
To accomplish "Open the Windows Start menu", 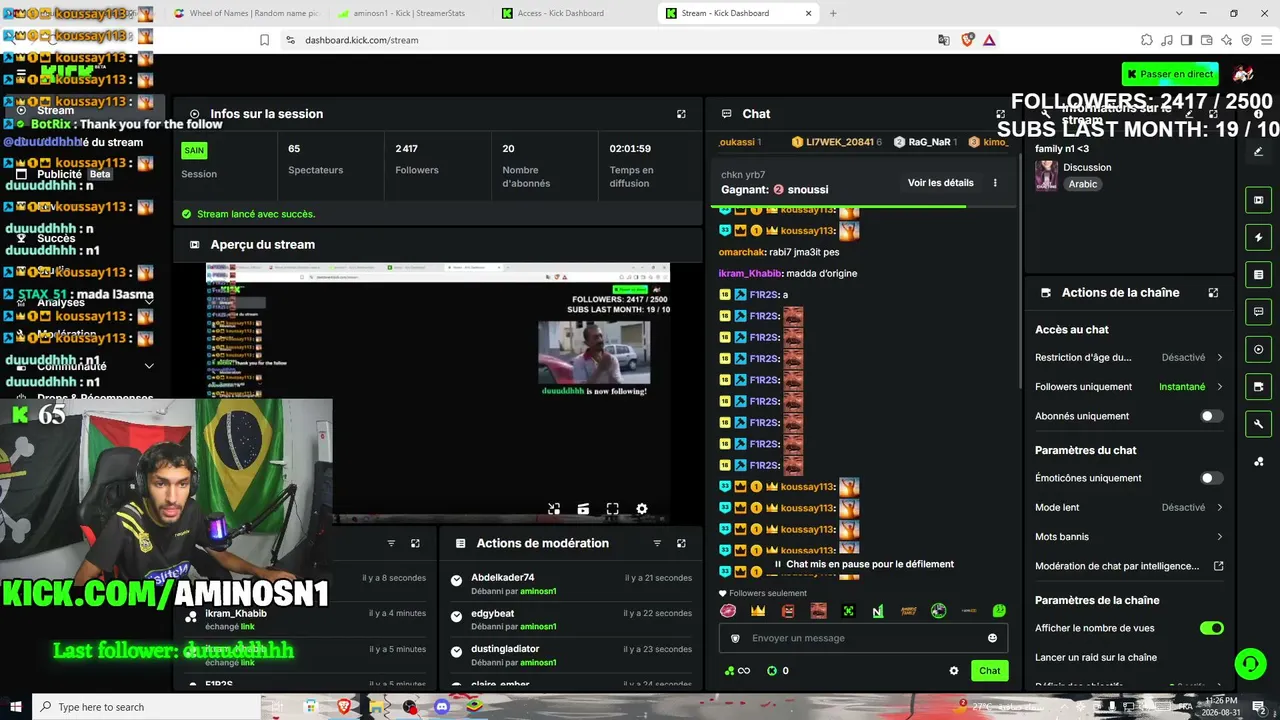I will coord(15,707).
